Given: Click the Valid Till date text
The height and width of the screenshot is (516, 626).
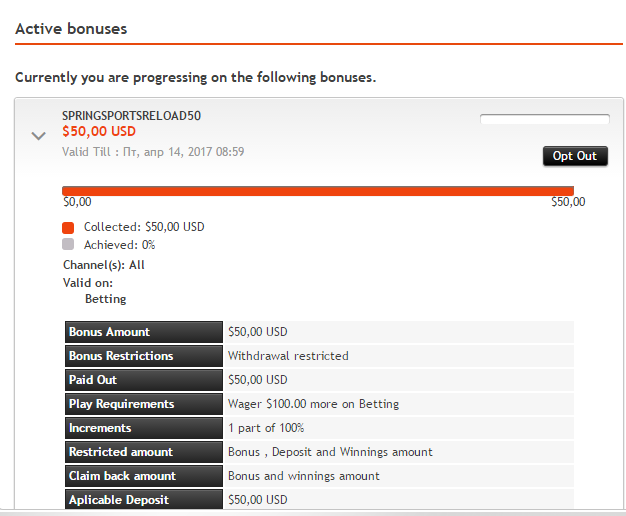Looking at the screenshot, I should [153, 152].
